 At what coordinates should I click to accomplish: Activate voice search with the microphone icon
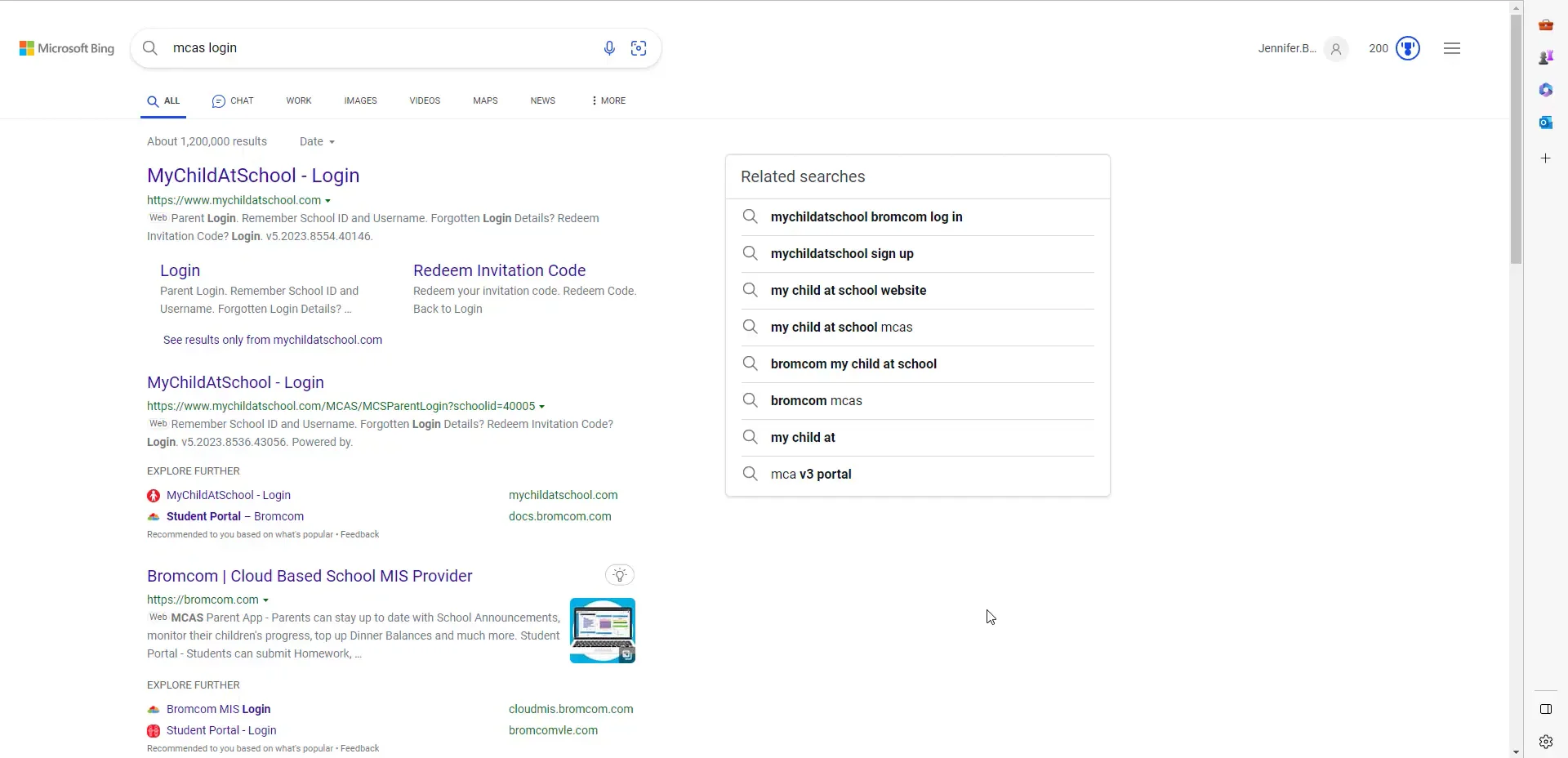click(609, 48)
